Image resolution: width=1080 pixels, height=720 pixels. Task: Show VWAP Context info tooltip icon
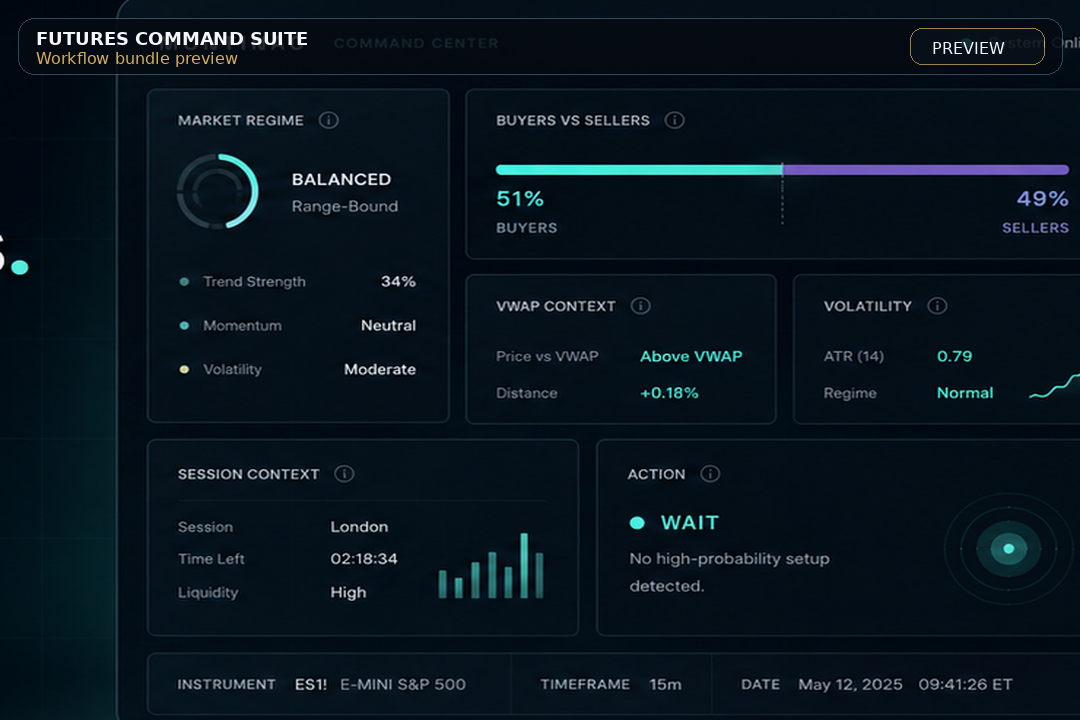[x=641, y=306]
